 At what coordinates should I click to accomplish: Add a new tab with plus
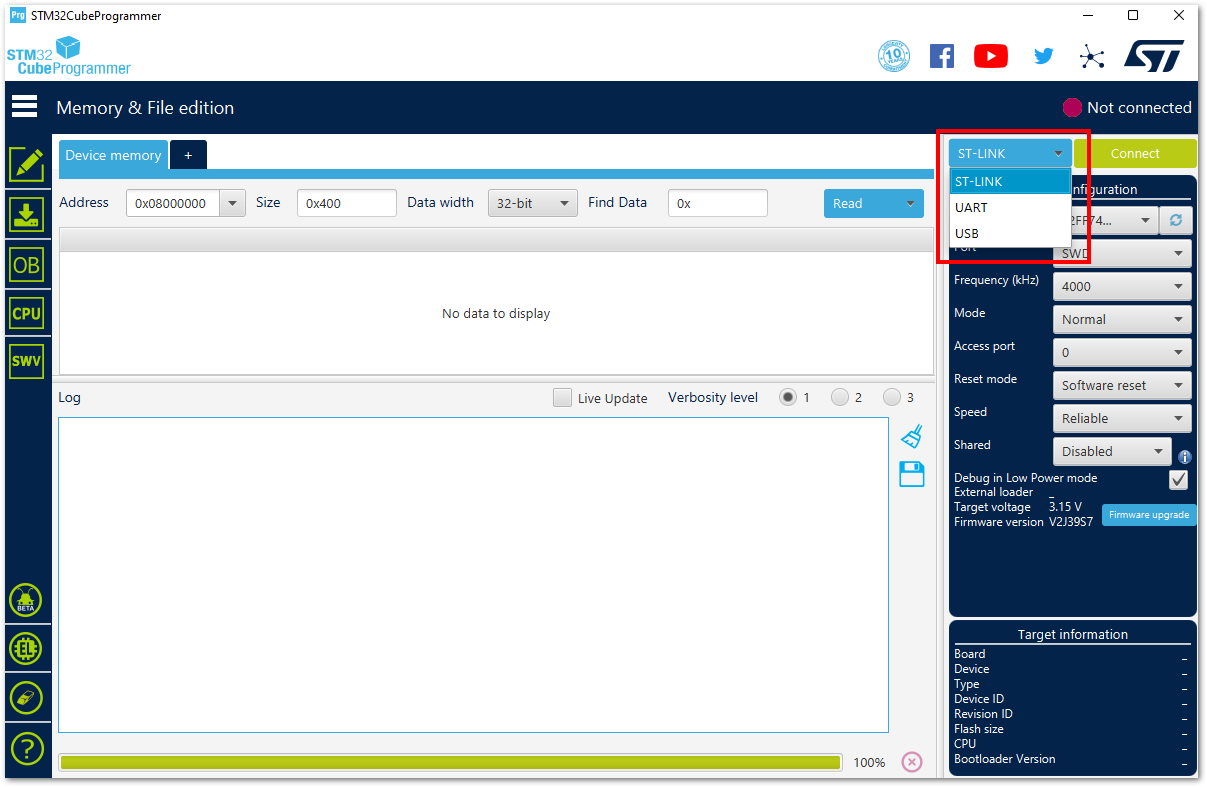click(x=188, y=155)
